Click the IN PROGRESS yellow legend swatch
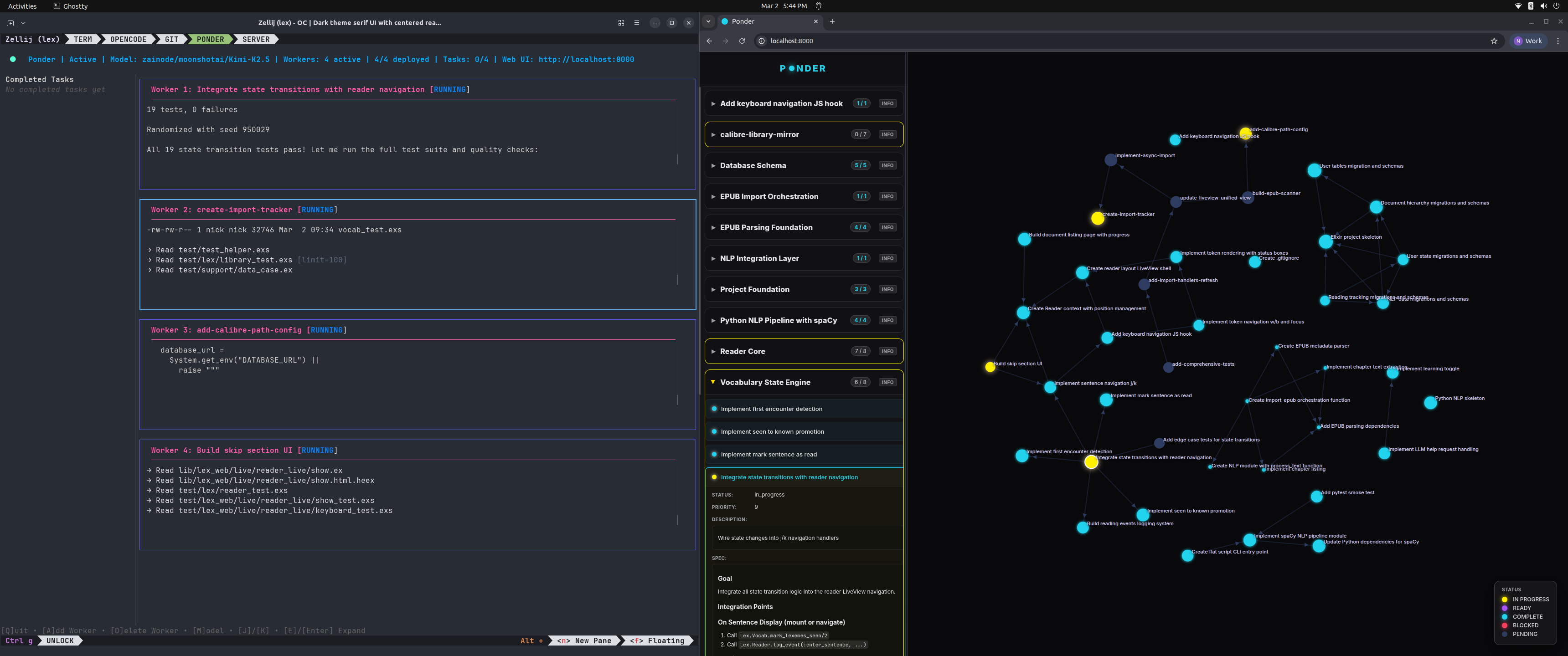This screenshot has width=1568, height=656. 1504,600
